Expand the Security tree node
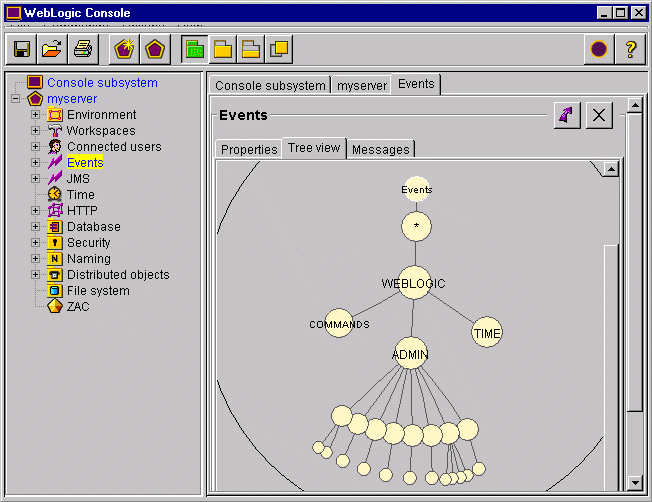The height and width of the screenshot is (502, 652). [x=35, y=242]
